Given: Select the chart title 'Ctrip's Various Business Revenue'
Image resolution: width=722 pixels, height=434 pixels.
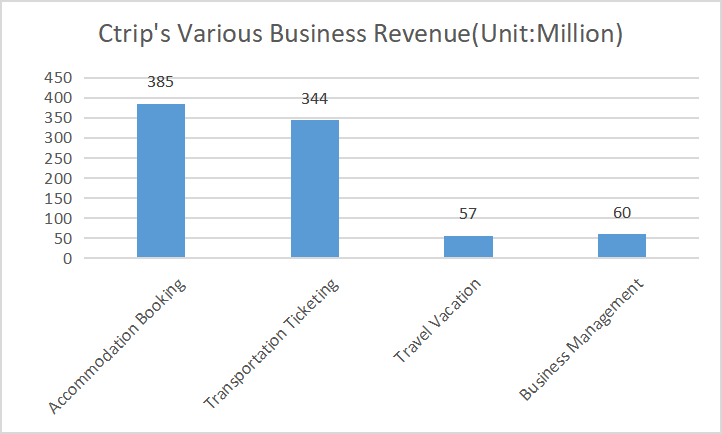Looking at the screenshot, I should (x=361, y=34).
